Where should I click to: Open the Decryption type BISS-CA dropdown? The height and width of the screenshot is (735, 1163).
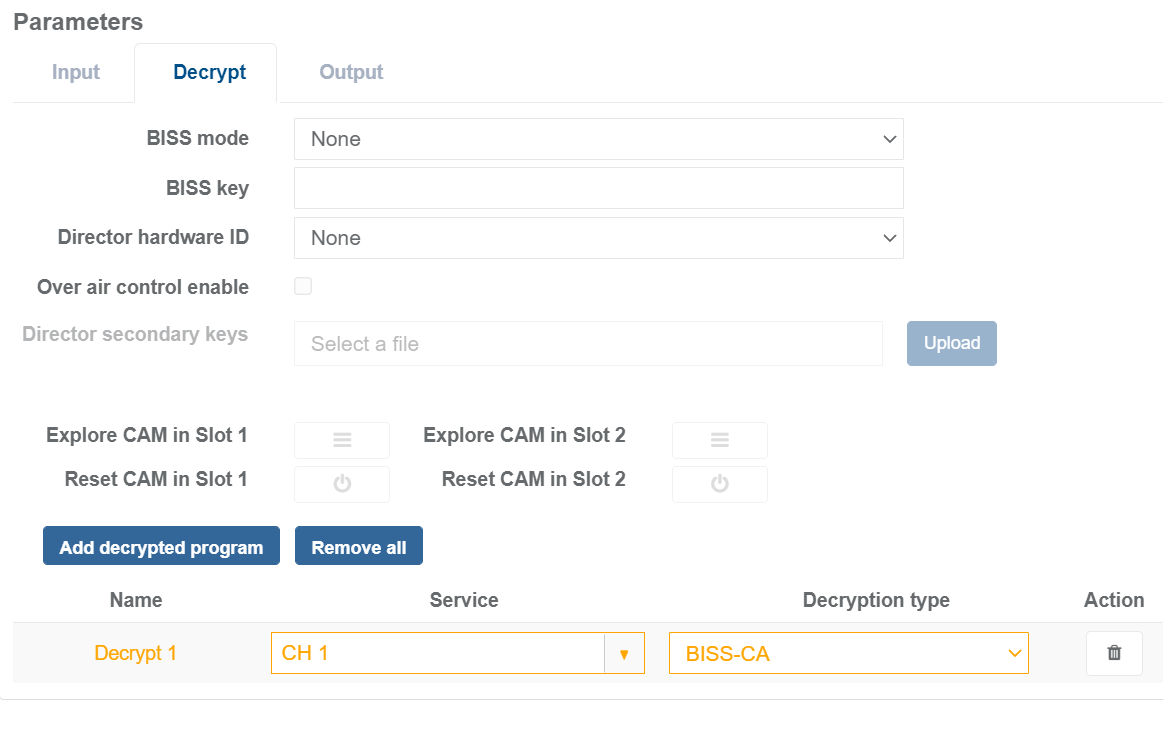point(848,653)
